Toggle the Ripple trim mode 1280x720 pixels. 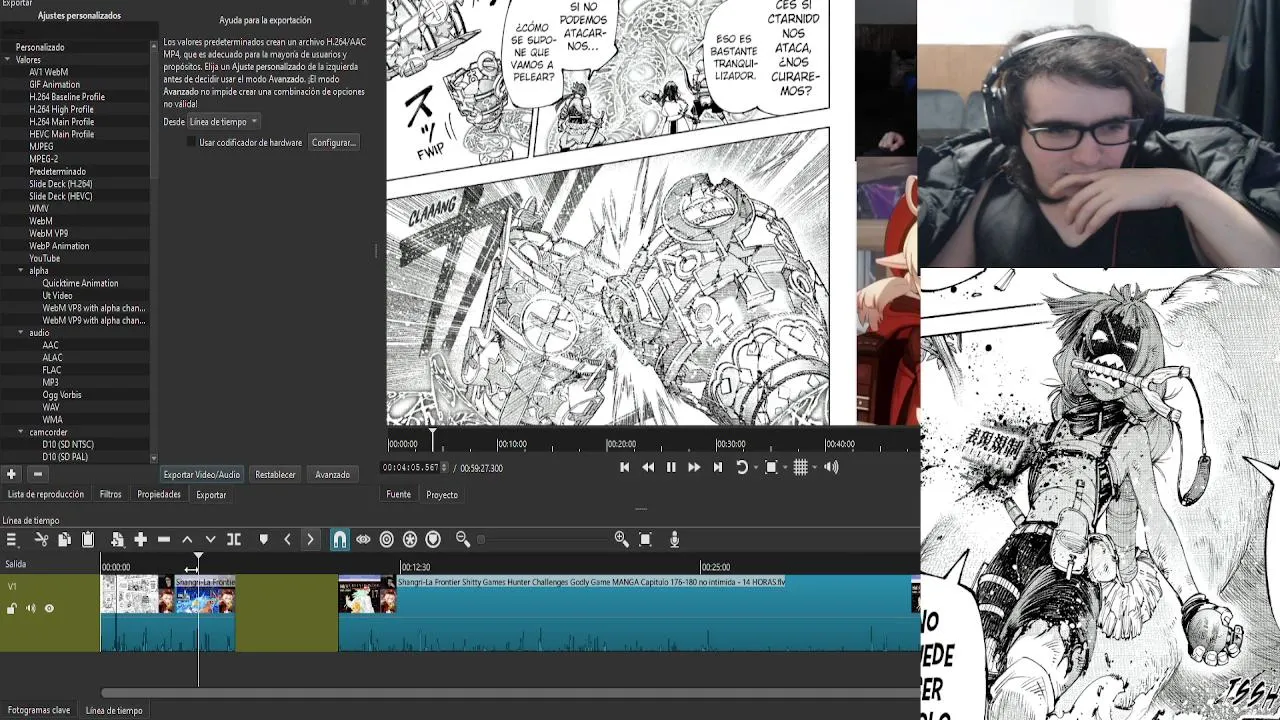coord(387,539)
